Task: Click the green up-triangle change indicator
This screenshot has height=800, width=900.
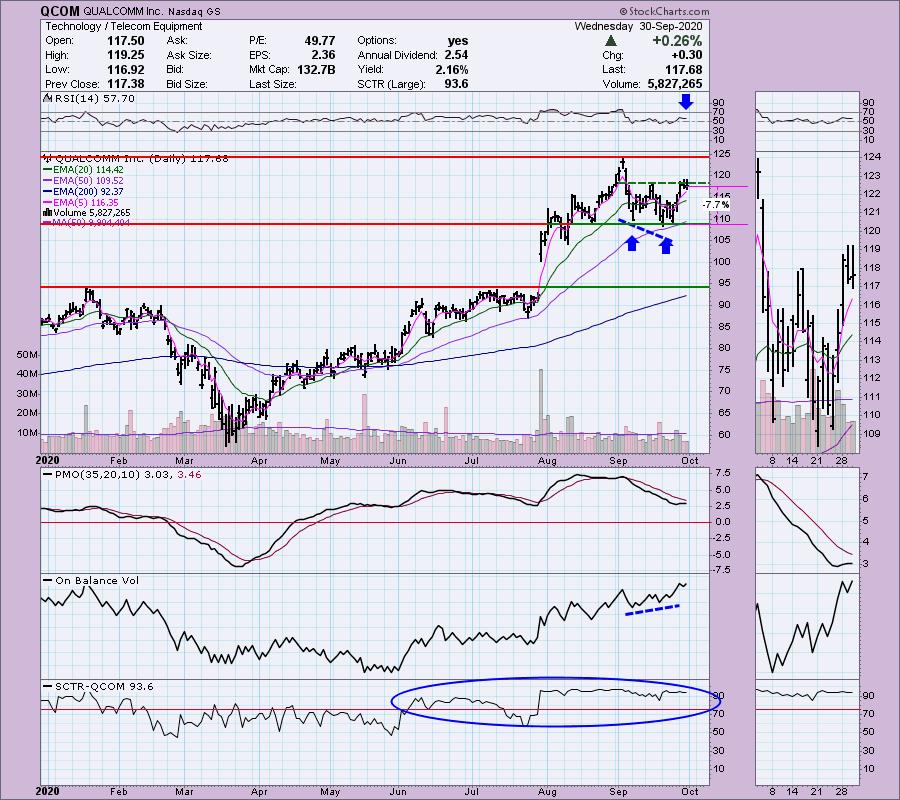Action: point(611,41)
